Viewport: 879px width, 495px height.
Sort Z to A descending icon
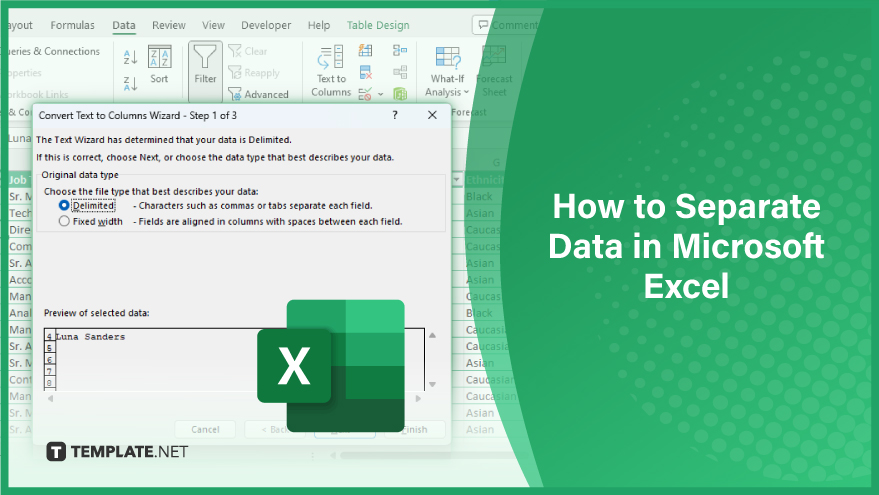(x=130, y=84)
